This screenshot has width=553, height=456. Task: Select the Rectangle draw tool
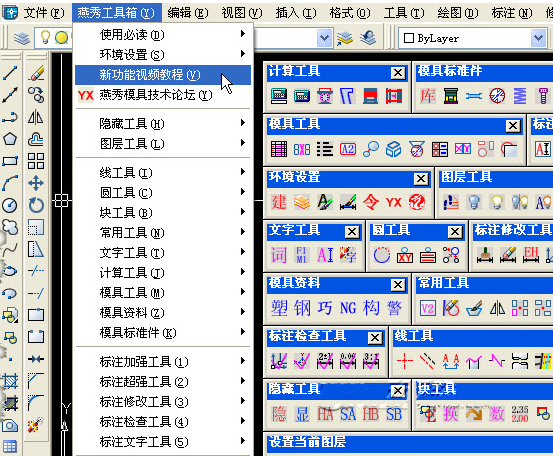point(10,161)
